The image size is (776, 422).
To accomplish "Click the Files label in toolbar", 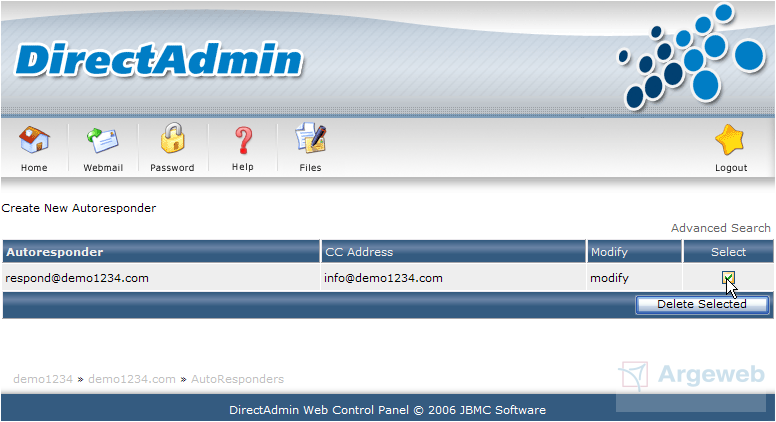I will point(310,168).
